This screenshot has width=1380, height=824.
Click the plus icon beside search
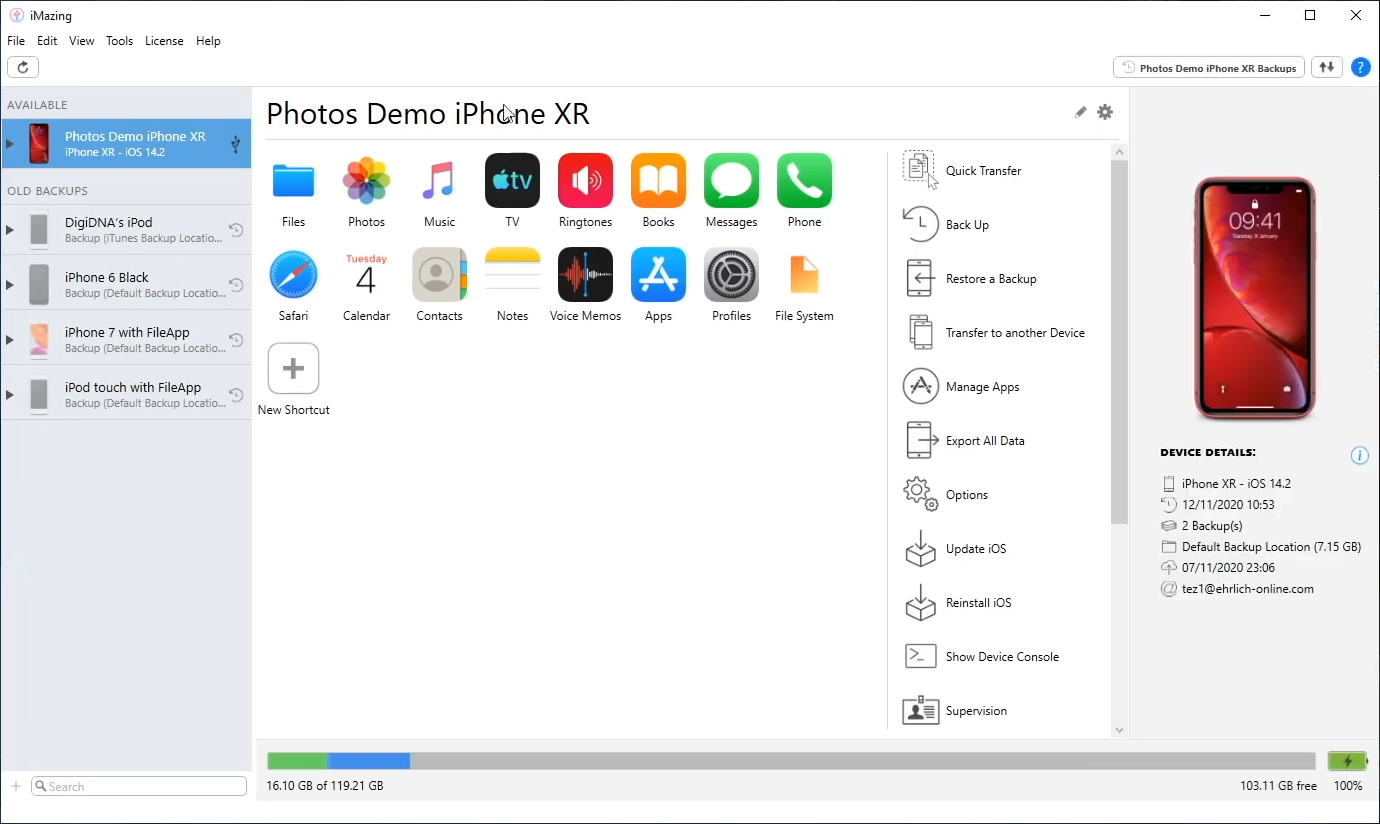tap(16, 786)
